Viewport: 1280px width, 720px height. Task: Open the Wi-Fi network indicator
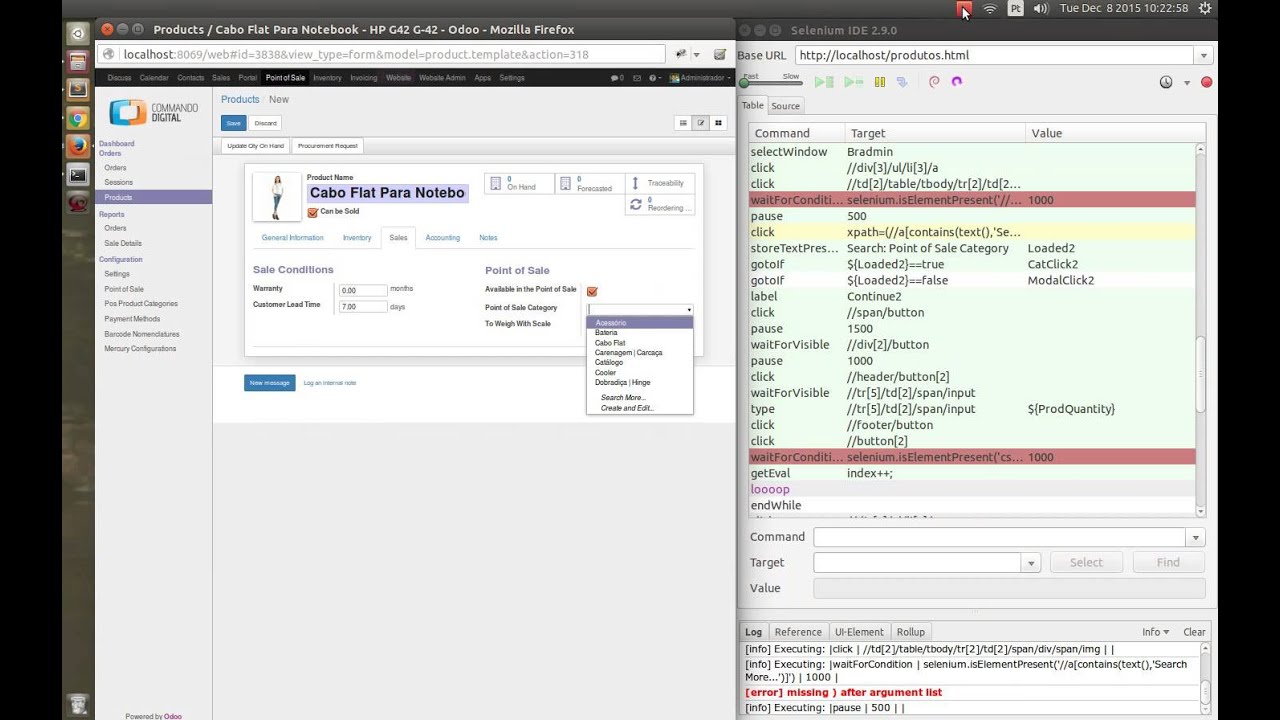(x=990, y=8)
